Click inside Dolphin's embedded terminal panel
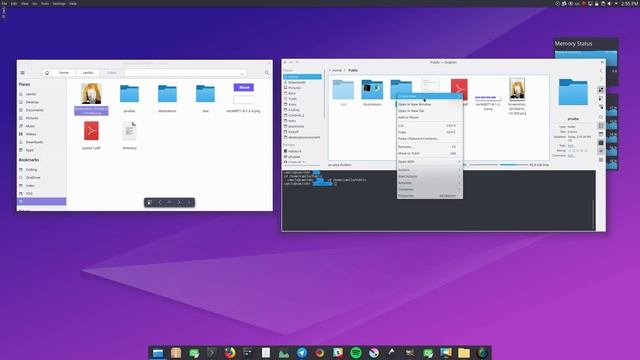Viewport: 640px width, 360px height. point(438,200)
